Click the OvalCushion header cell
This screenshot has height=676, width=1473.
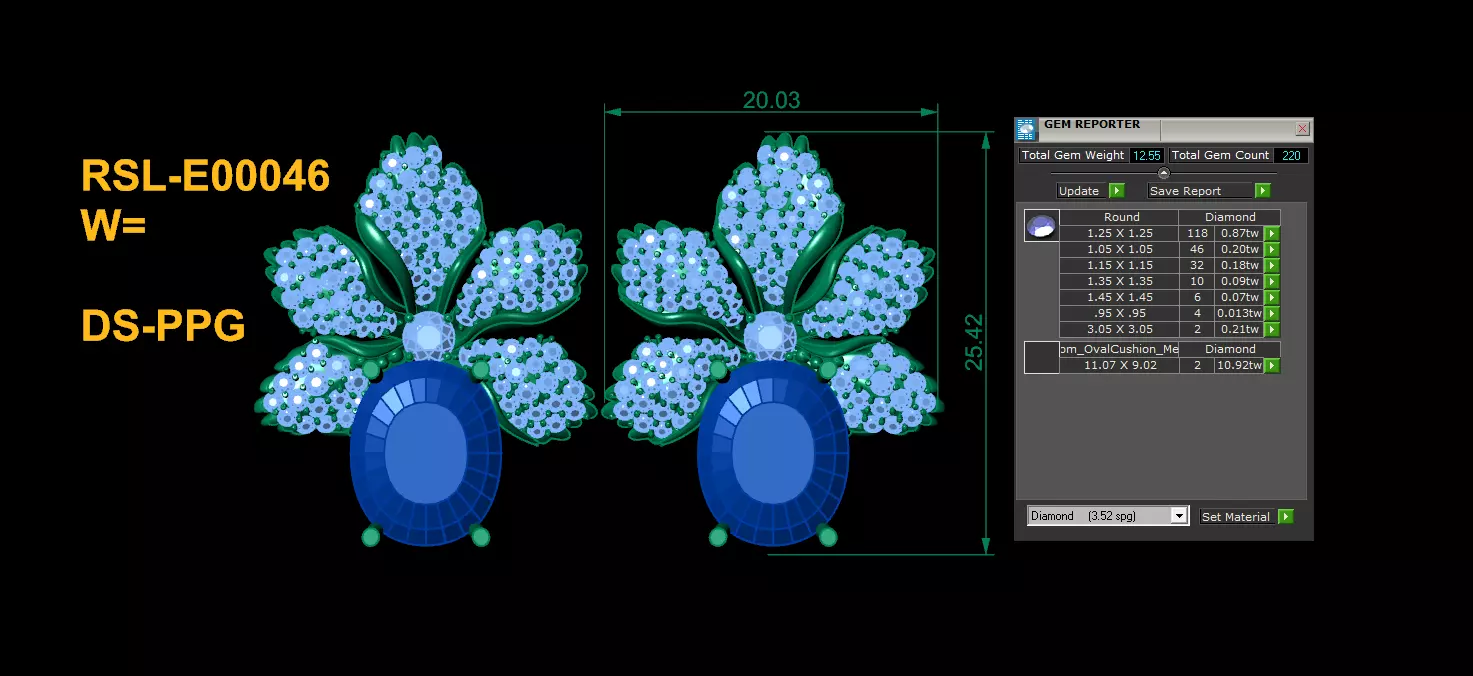[x=1119, y=349]
